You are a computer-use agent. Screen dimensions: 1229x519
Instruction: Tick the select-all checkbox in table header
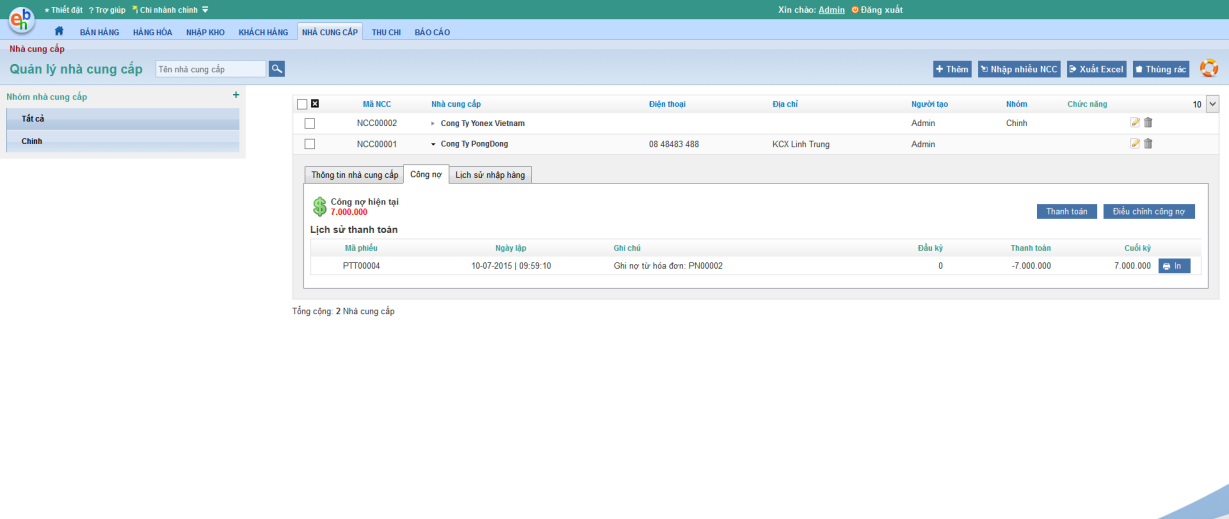coord(302,104)
